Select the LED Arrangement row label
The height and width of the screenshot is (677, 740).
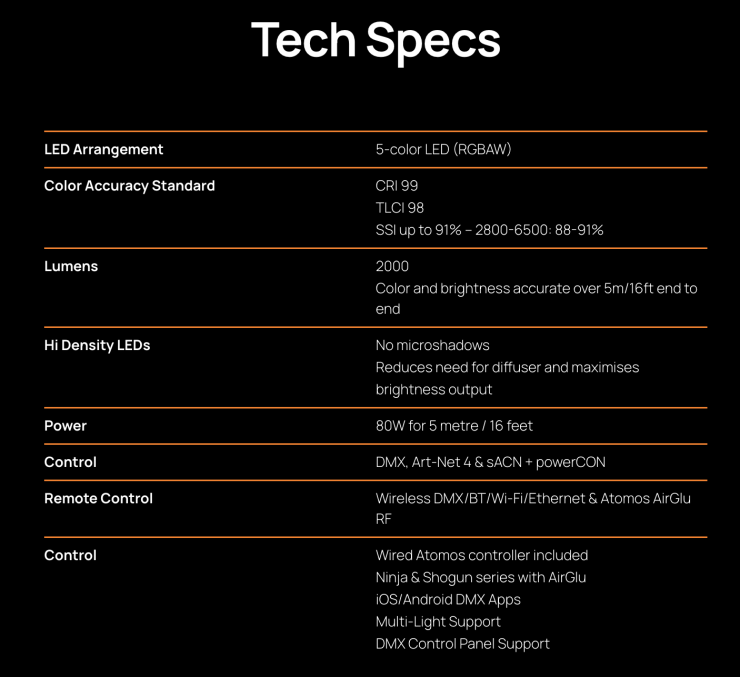coord(104,149)
